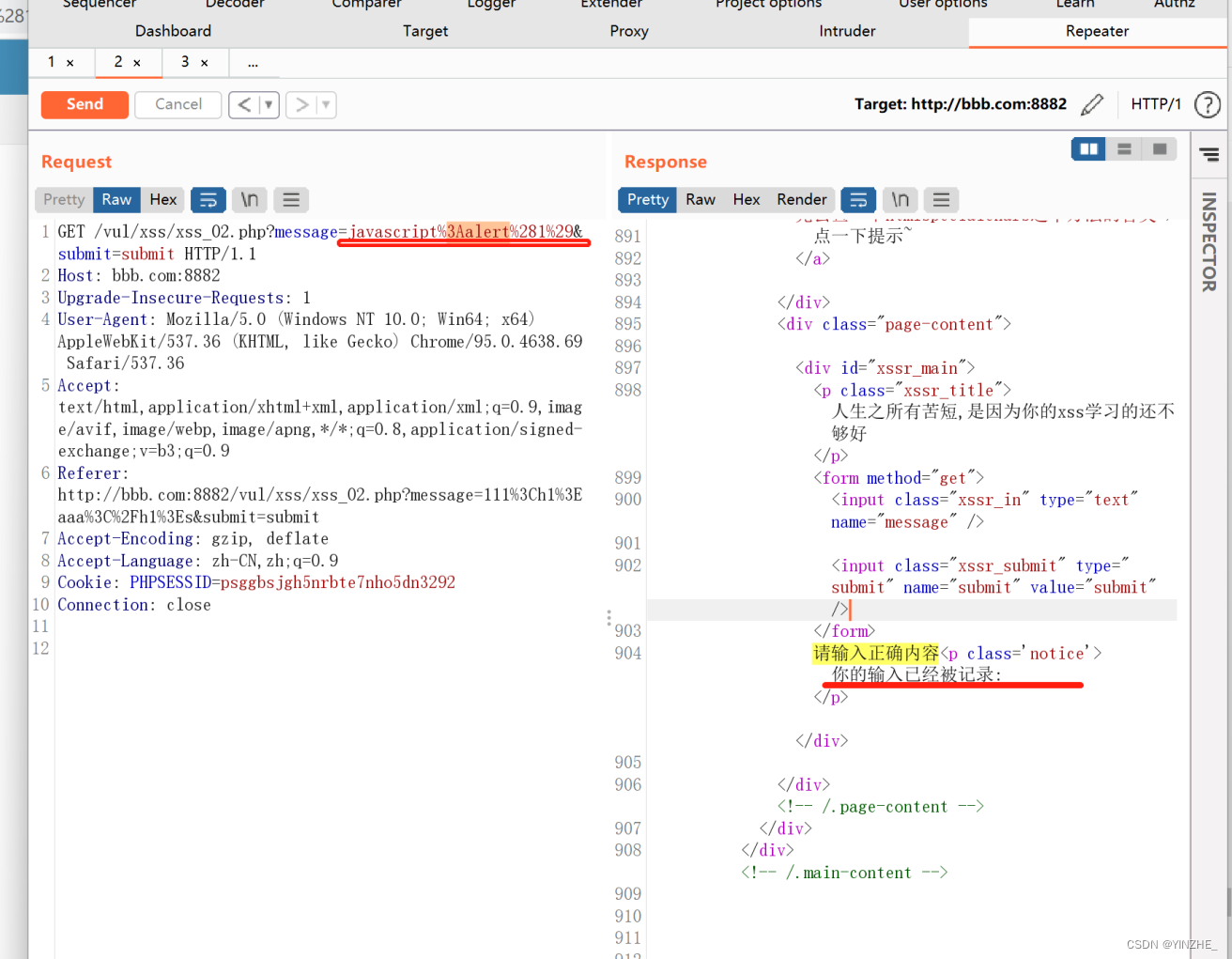Switch response view to Pretty
Image resolution: width=1232 pixels, height=959 pixels.
(x=647, y=200)
